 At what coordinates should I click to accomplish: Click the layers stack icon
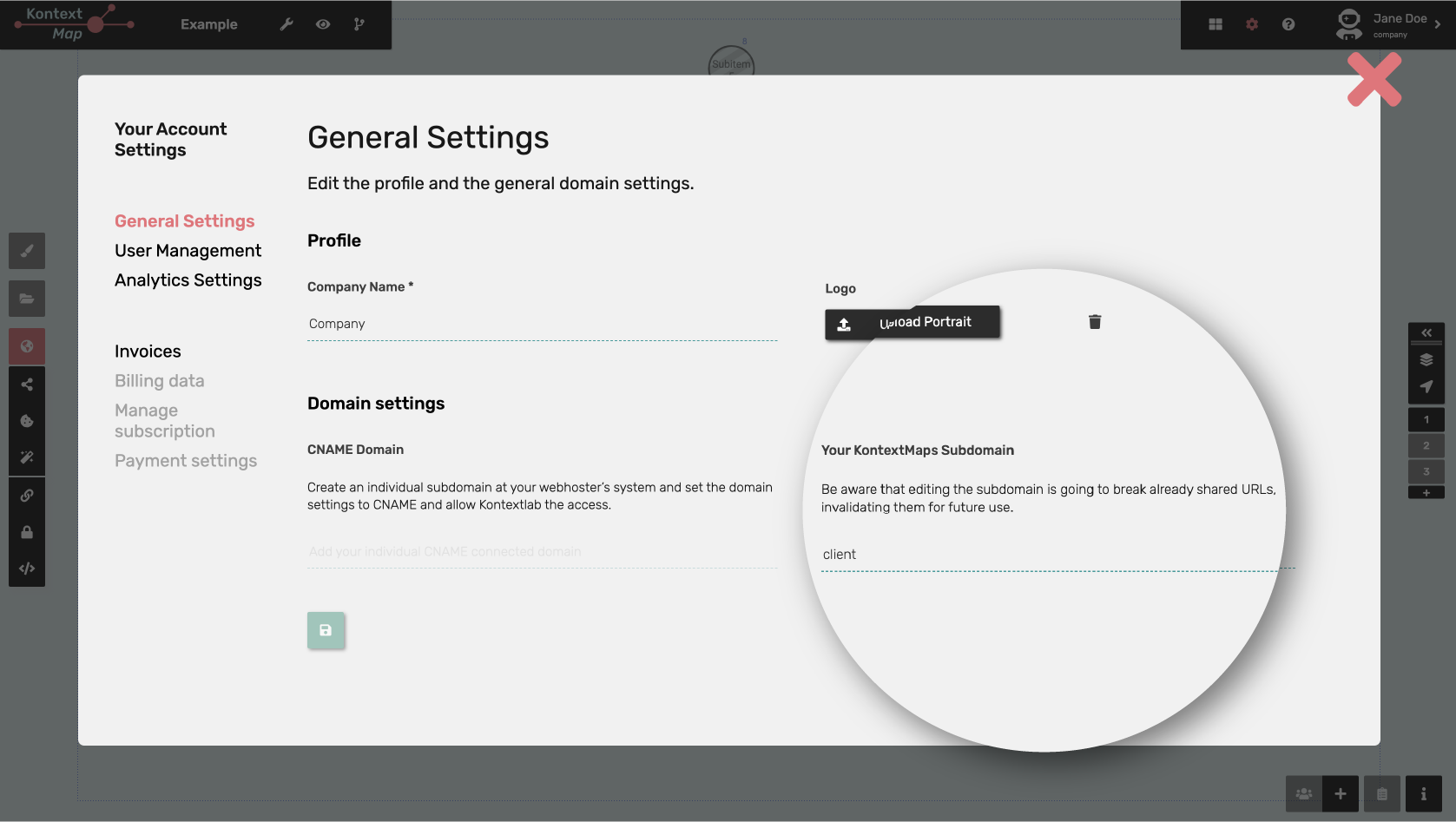pos(1426,360)
